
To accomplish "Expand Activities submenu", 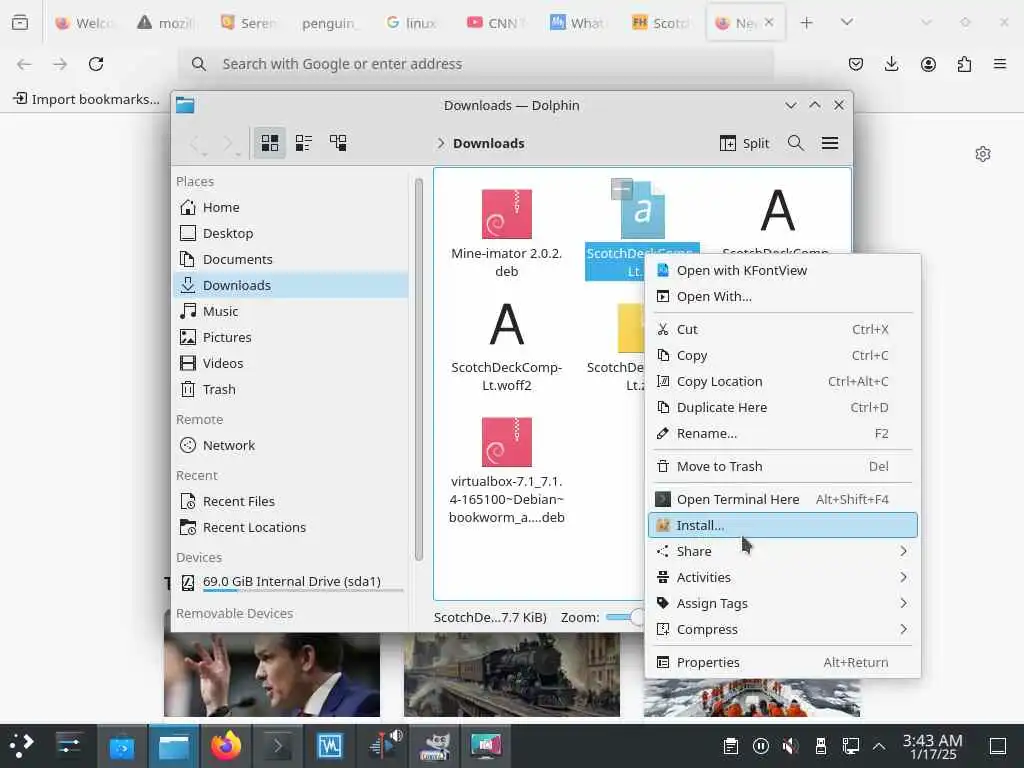I will (783, 577).
